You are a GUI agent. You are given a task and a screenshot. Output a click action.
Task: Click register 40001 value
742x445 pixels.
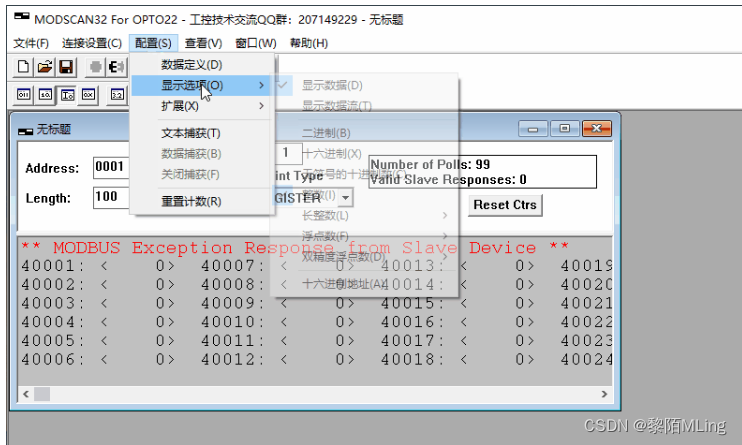click(138, 266)
